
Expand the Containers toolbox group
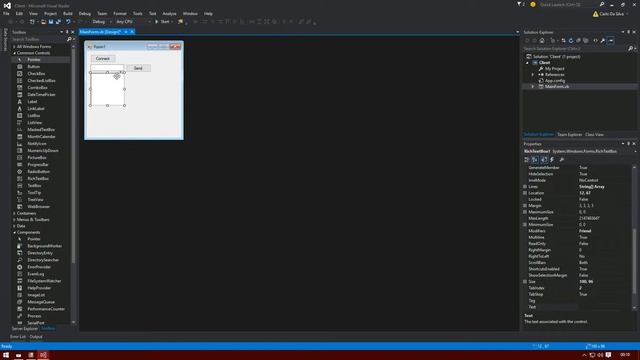click(14, 213)
